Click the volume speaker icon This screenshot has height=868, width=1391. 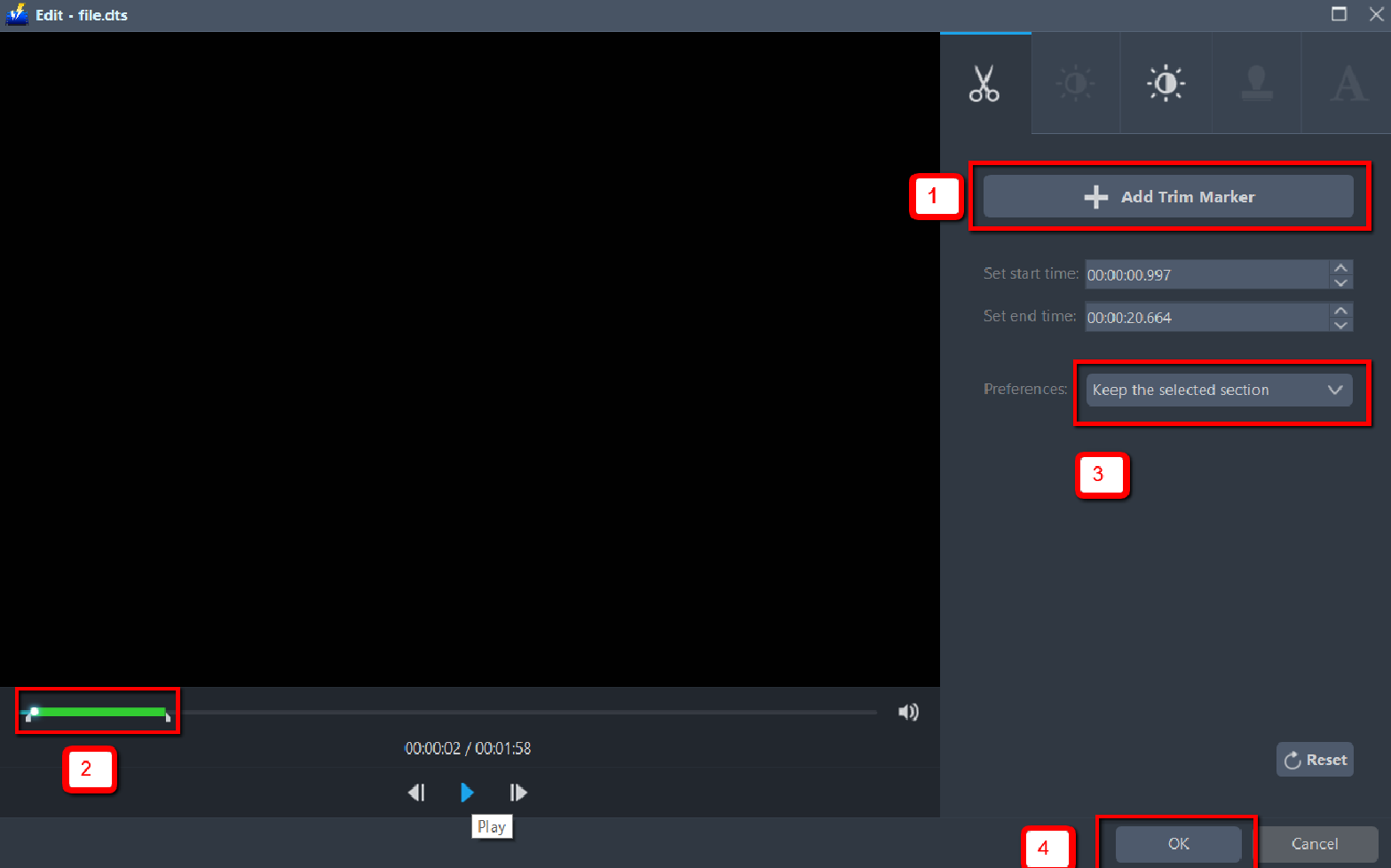click(908, 711)
